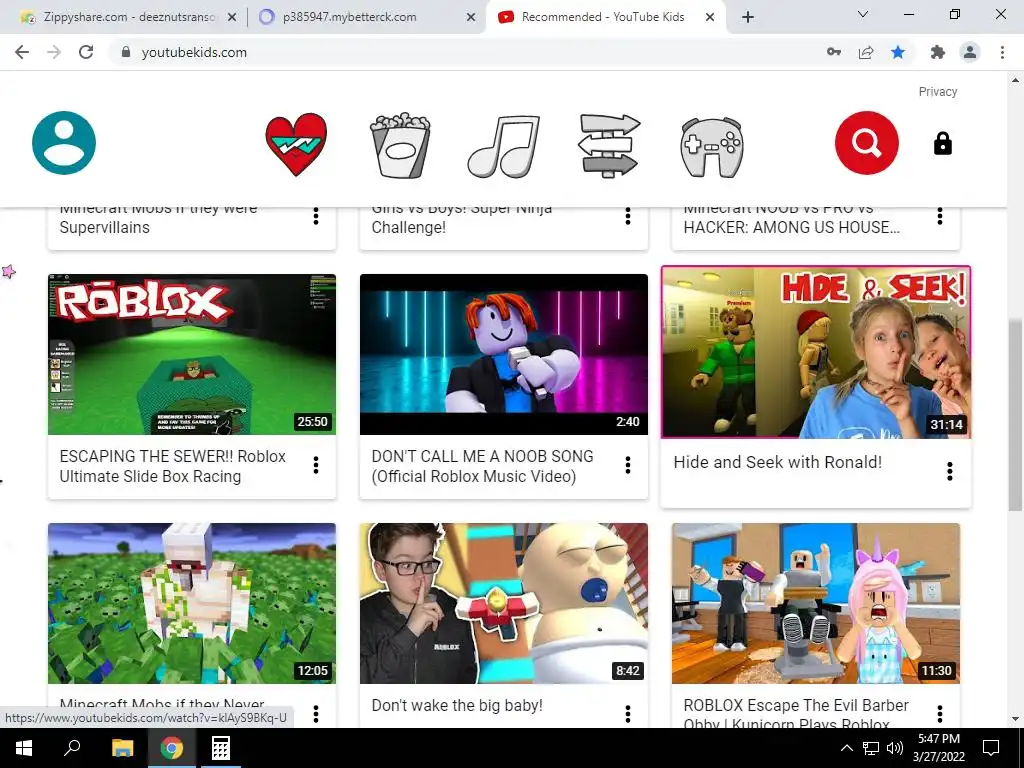
Task: Open 'Hide and Seek with Ronald!' title
Action: [x=778, y=462]
